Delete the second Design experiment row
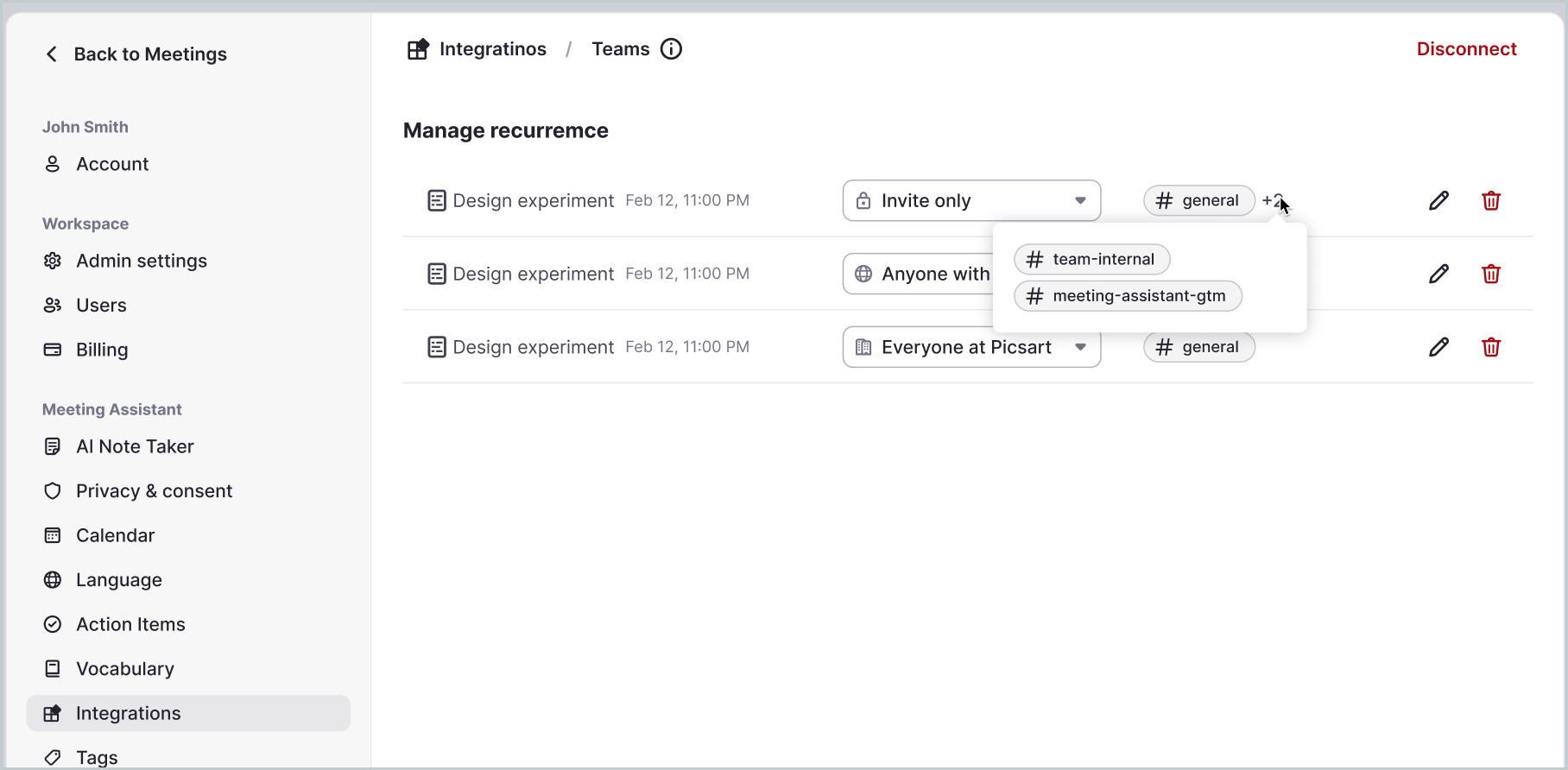 point(1490,275)
